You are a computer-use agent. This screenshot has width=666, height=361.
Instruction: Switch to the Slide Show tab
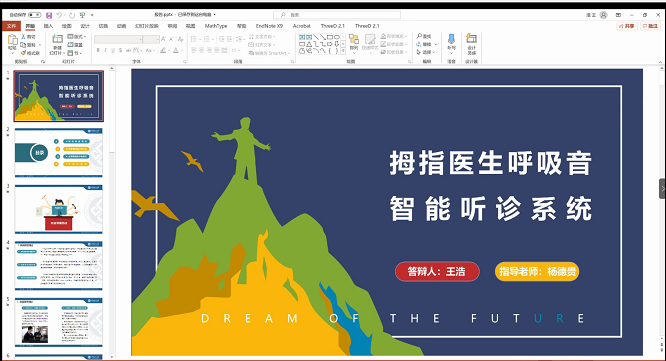pyautogui.click(x=147, y=26)
